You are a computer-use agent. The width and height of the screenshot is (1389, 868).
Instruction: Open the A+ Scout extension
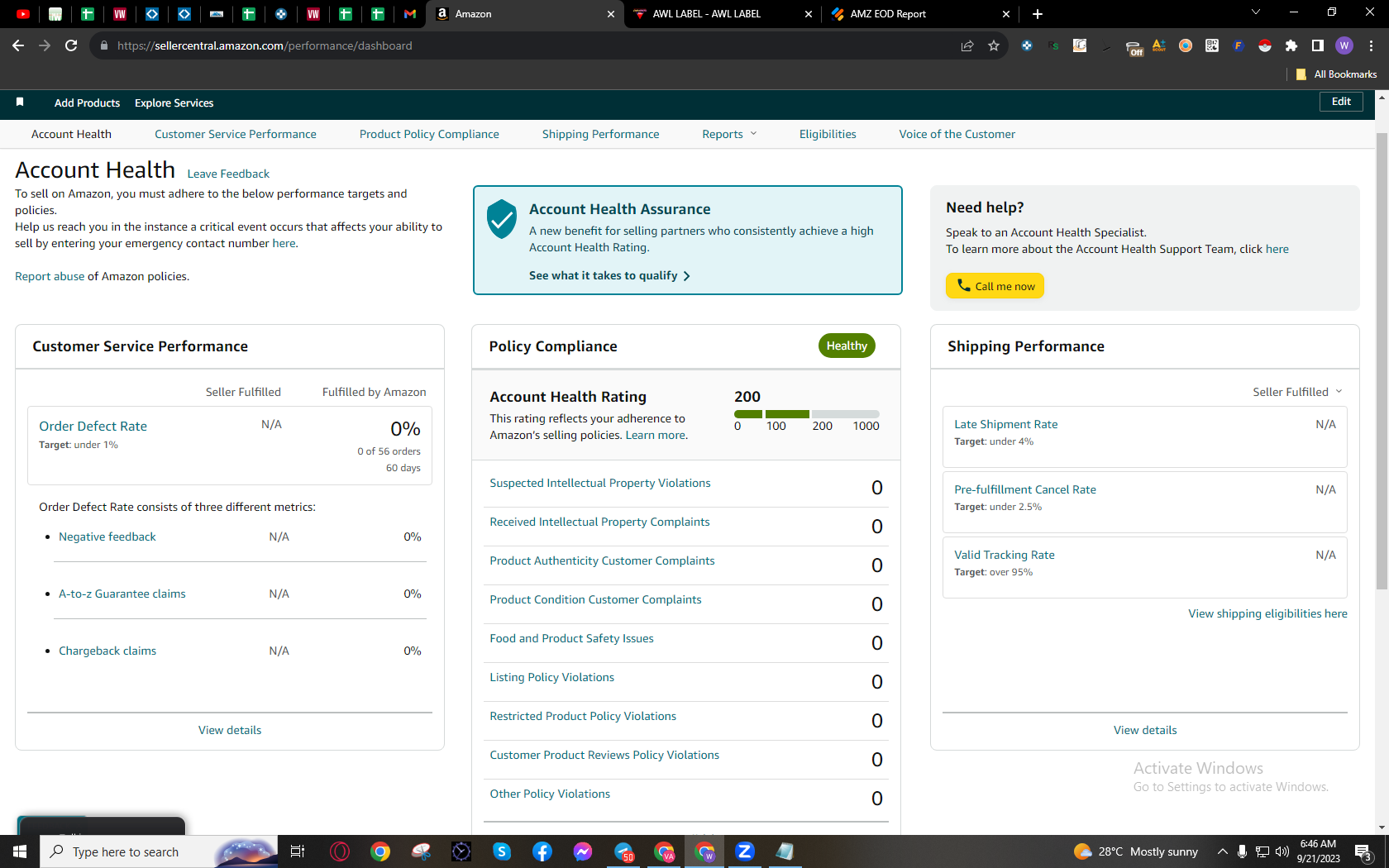coord(1159,45)
